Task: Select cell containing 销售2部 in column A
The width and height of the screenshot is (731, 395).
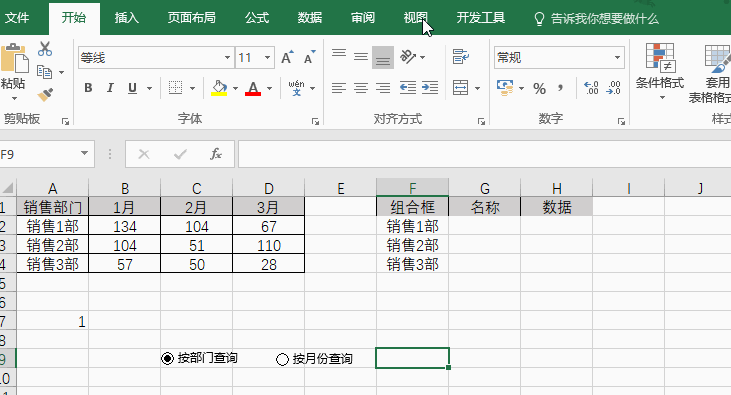Action: (x=53, y=245)
